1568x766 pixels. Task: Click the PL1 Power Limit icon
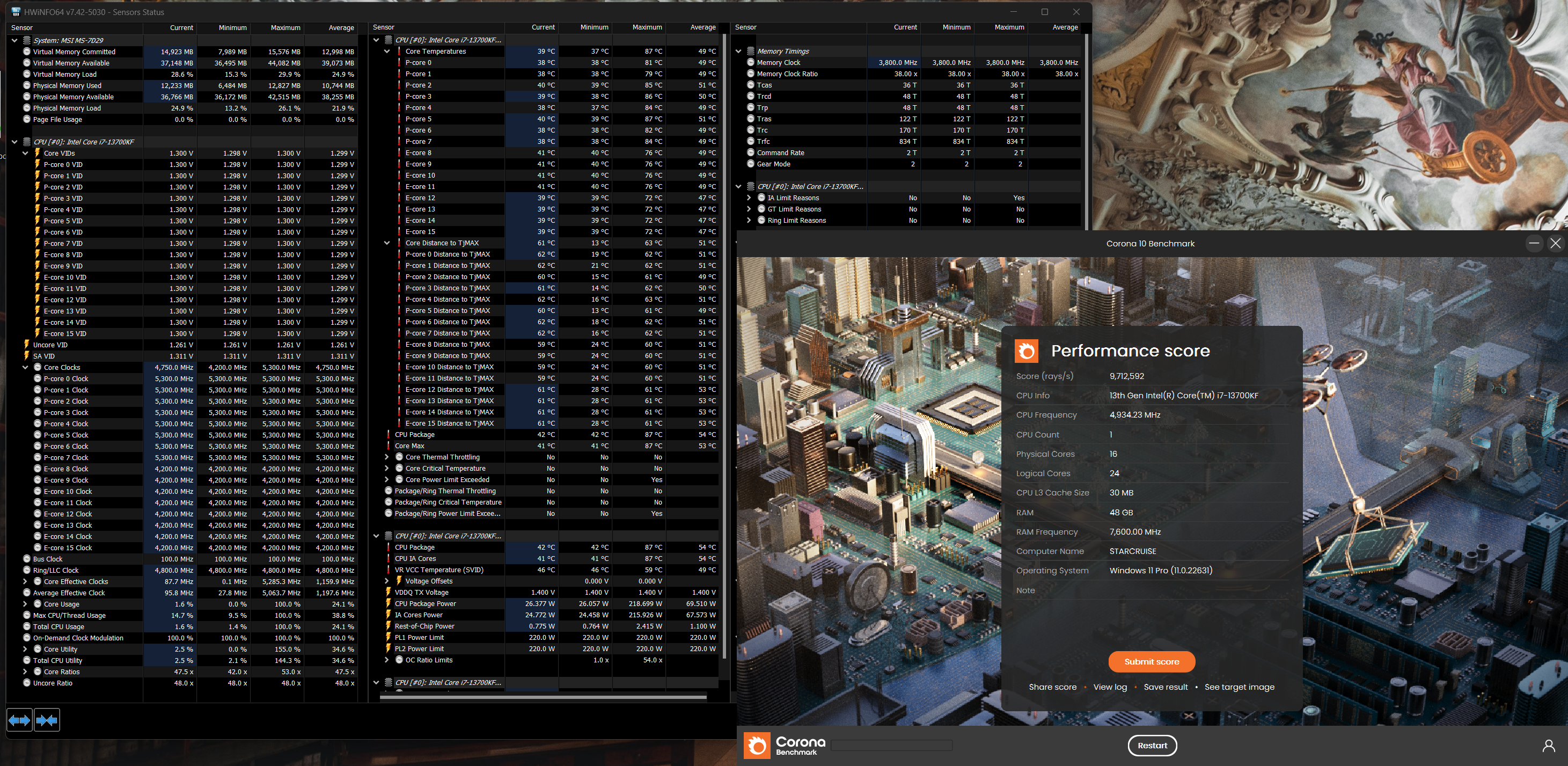[x=389, y=638]
